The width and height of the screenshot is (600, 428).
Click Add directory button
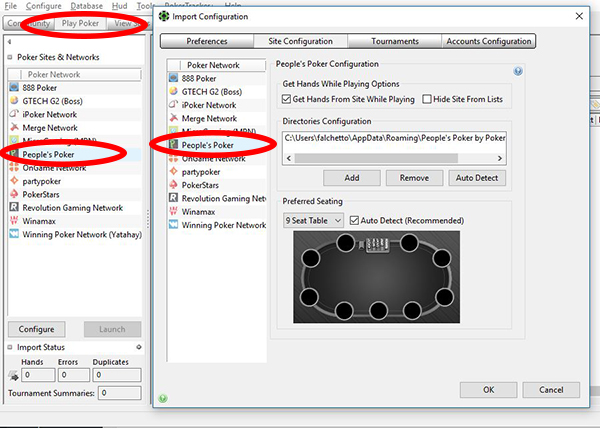point(352,178)
